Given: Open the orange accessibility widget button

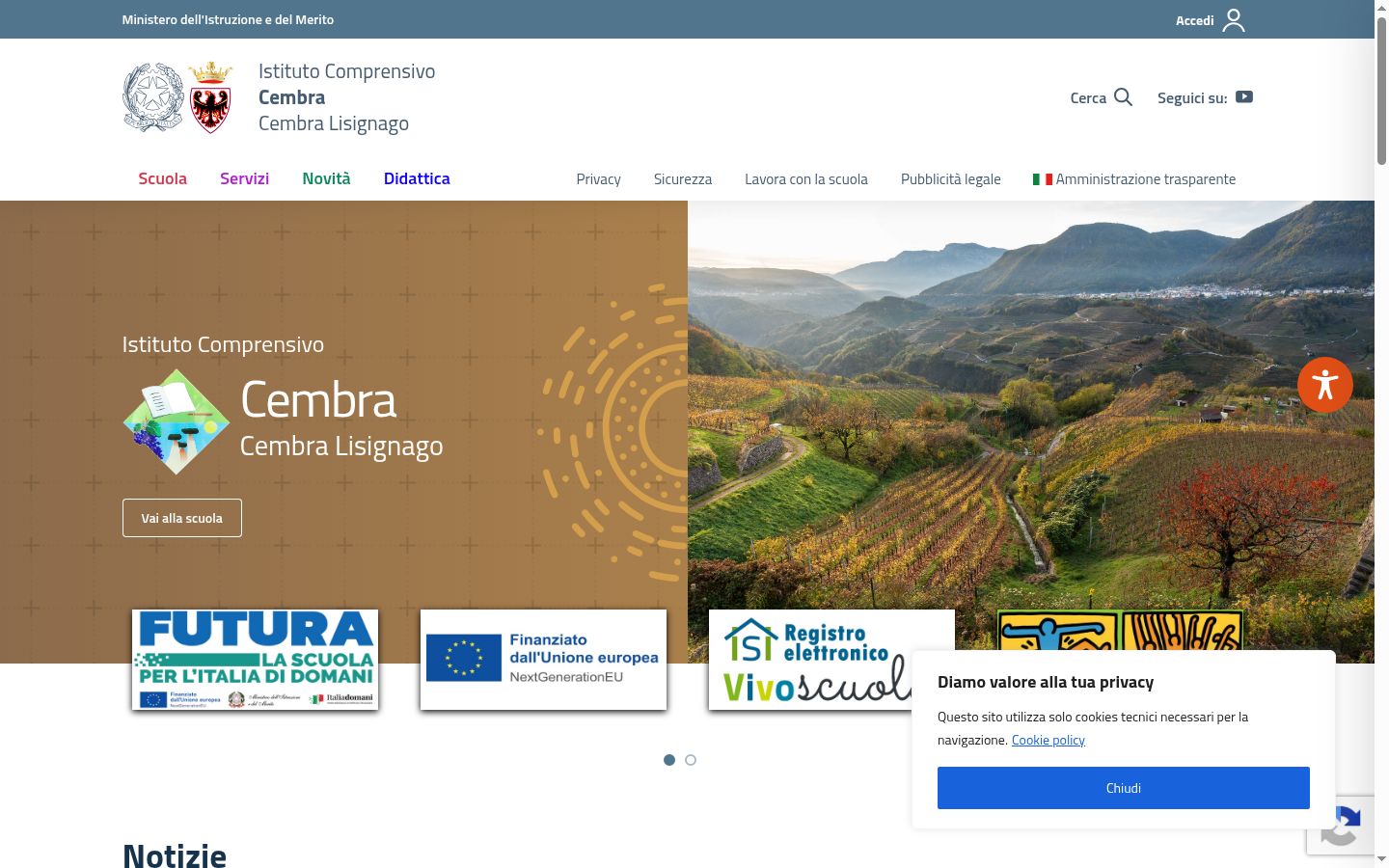Looking at the screenshot, I should pyautogui.click(x=1325, y=385).
